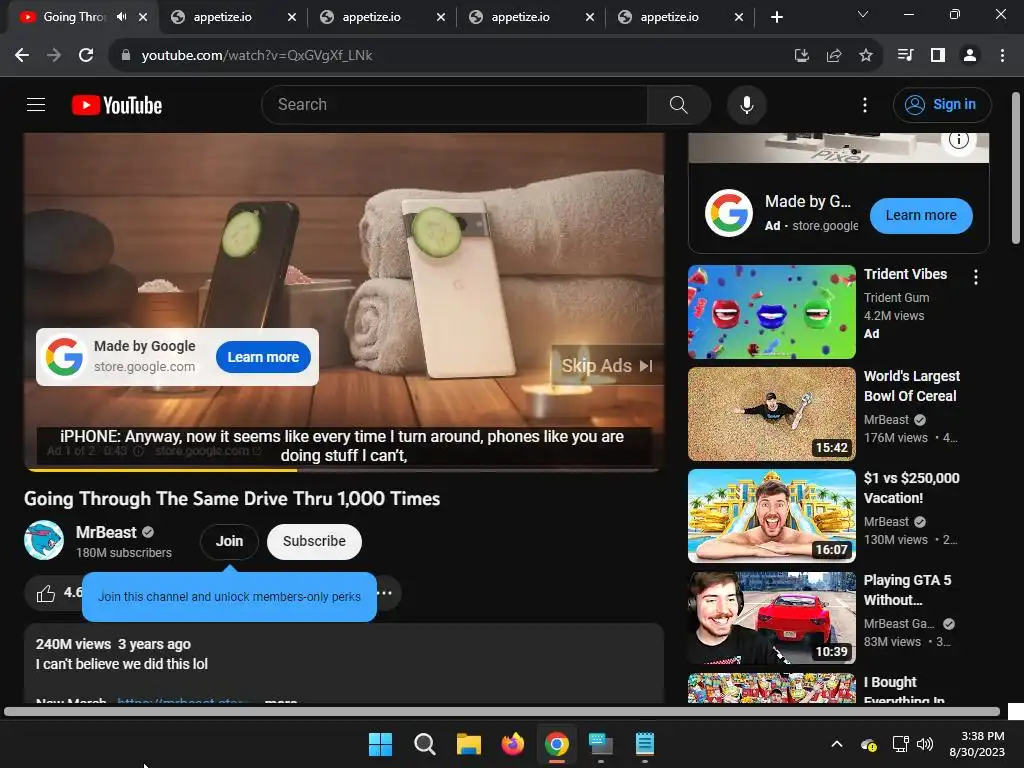Switch to the last appetize.io tab
The image size is (1024, 768).
[669, 17]
